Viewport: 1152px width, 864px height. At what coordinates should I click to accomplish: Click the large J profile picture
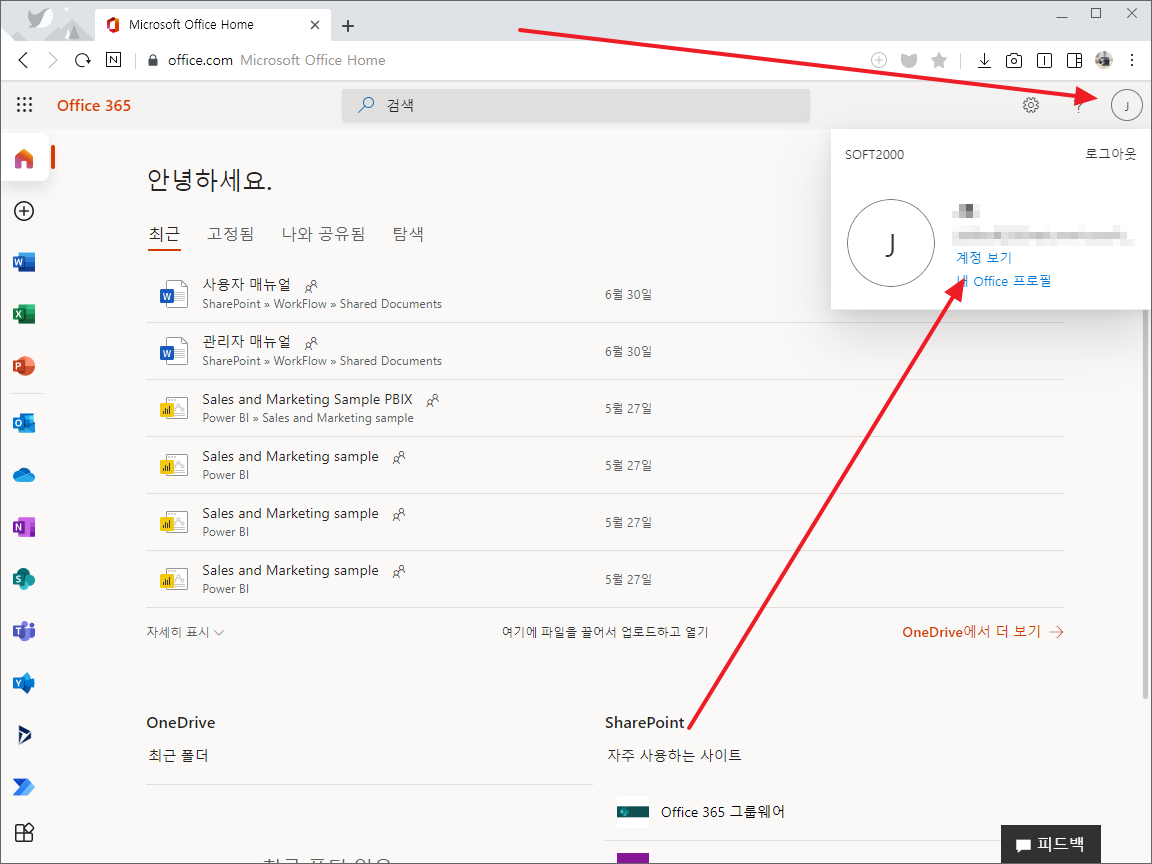coord(890,243)
